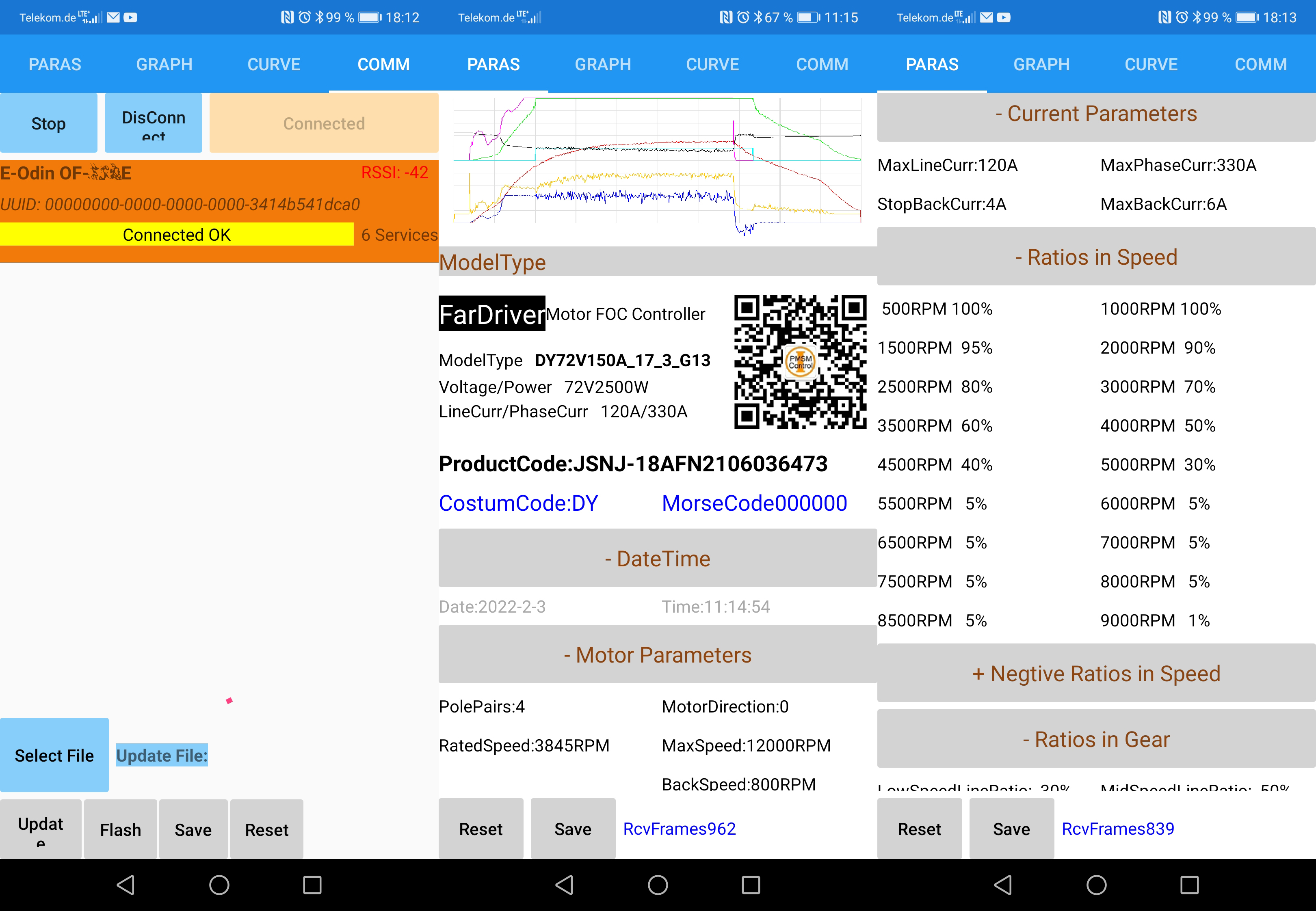Tap the YouTube status icon in left status bar
This screenshot has width=1316, height=911.
pyautogui.click(x=130, y=18)
